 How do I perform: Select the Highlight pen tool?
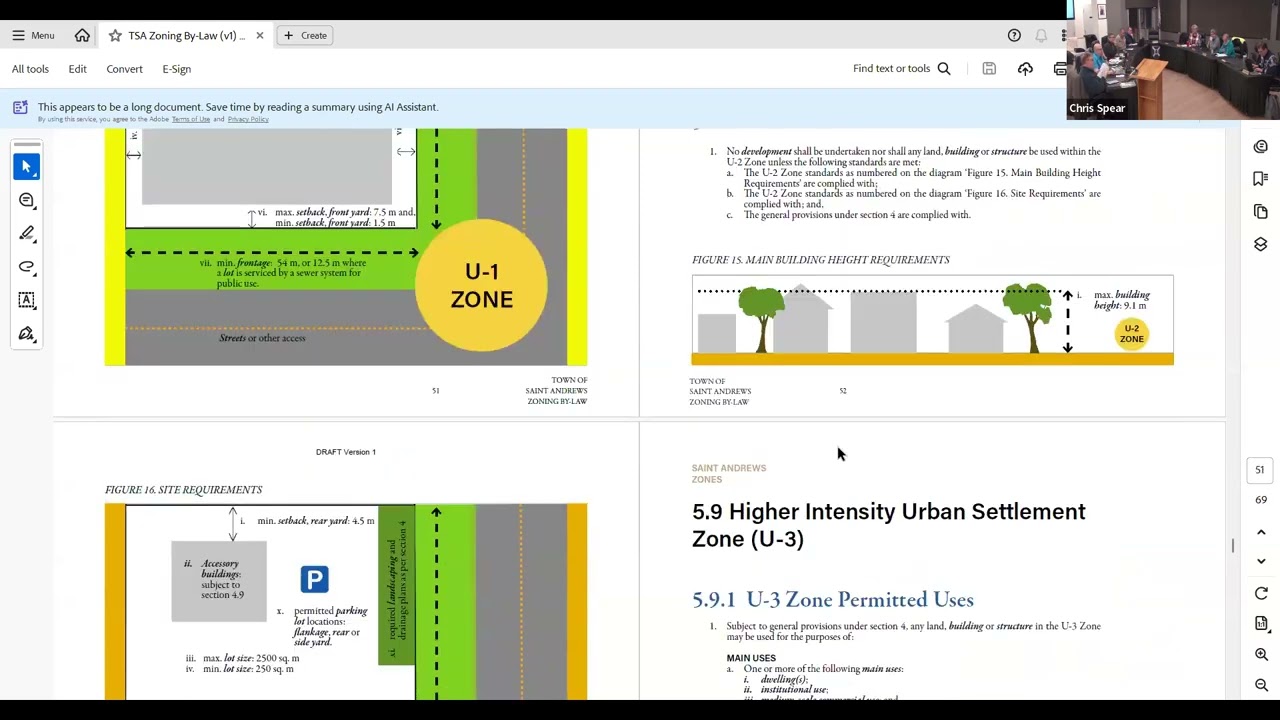[27, 233]
